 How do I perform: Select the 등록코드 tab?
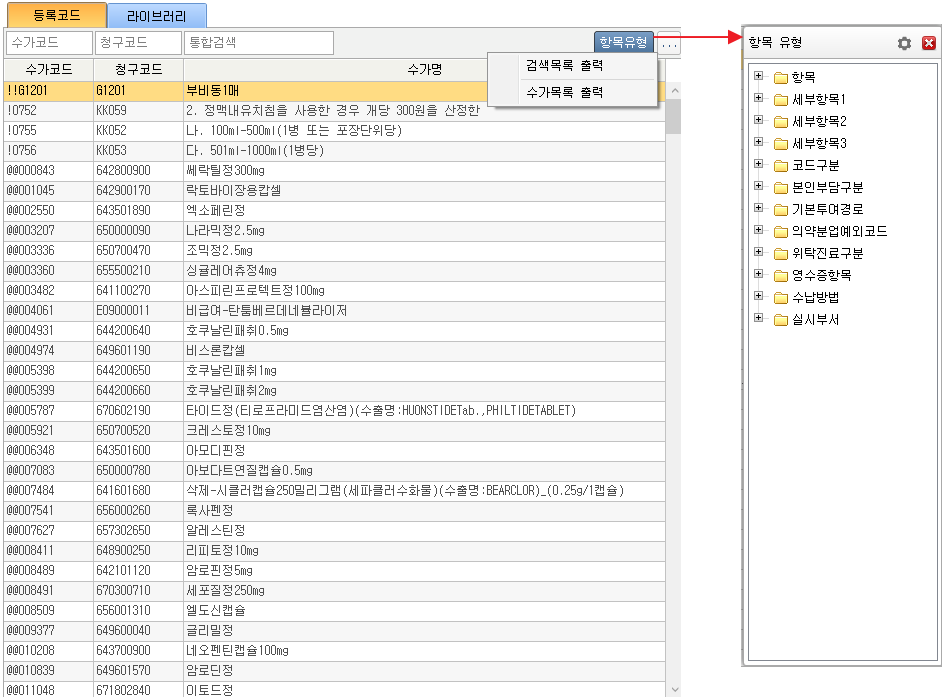click(53, 16)
